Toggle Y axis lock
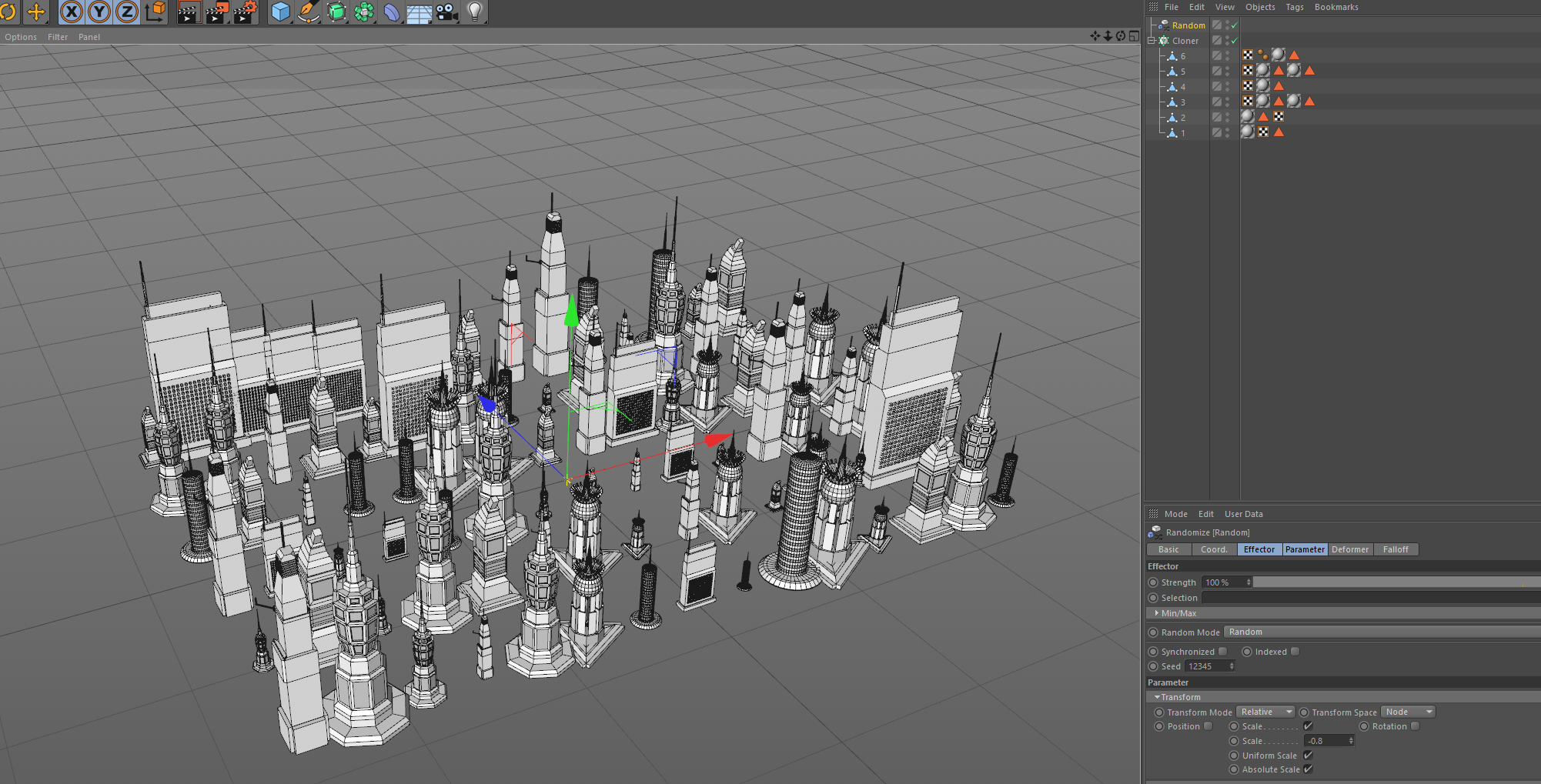The width and height of the screenshot is (1541, 784). [99, 12]
